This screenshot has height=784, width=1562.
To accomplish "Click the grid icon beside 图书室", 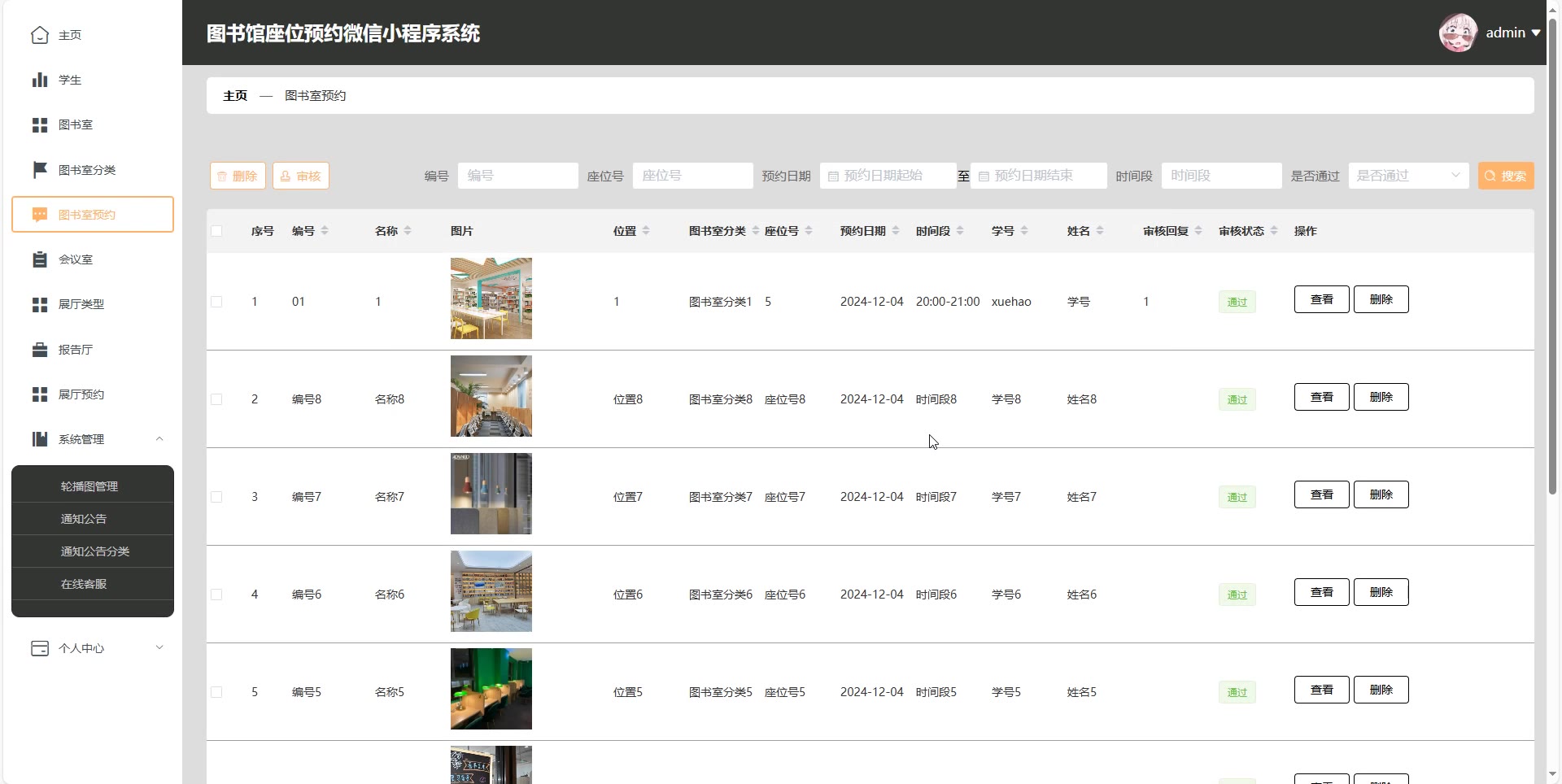I will [x=40, y=125].
